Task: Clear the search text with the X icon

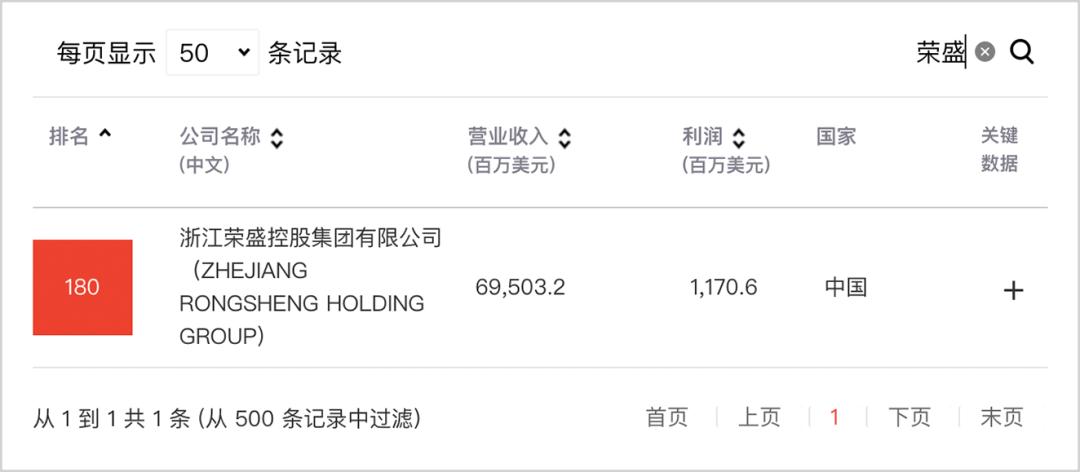Action: 985,52
